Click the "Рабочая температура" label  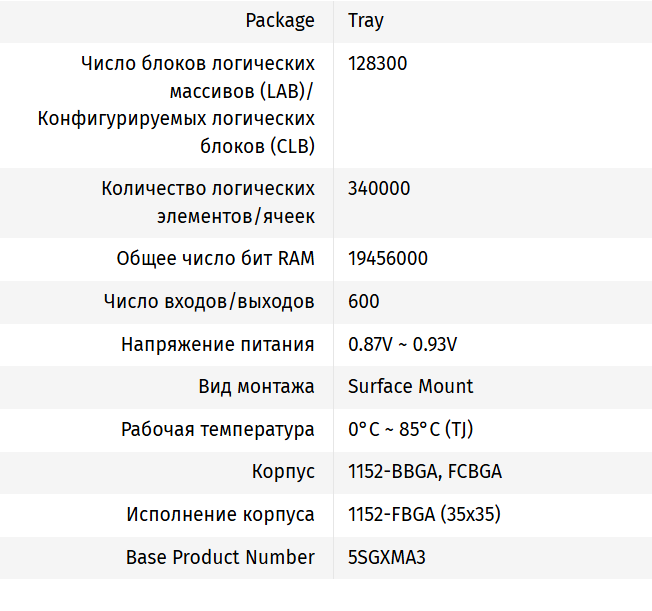(x=218, y=430)
